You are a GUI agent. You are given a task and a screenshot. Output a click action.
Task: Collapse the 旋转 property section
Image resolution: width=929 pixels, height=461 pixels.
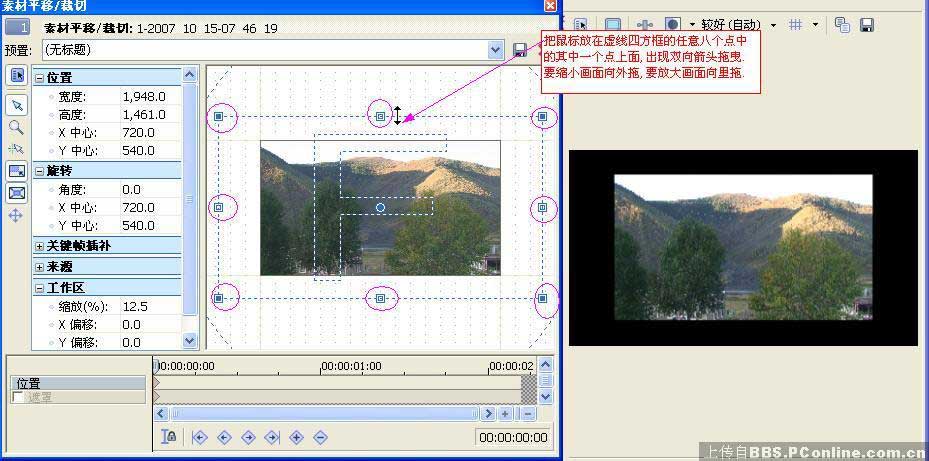point(39,171)
